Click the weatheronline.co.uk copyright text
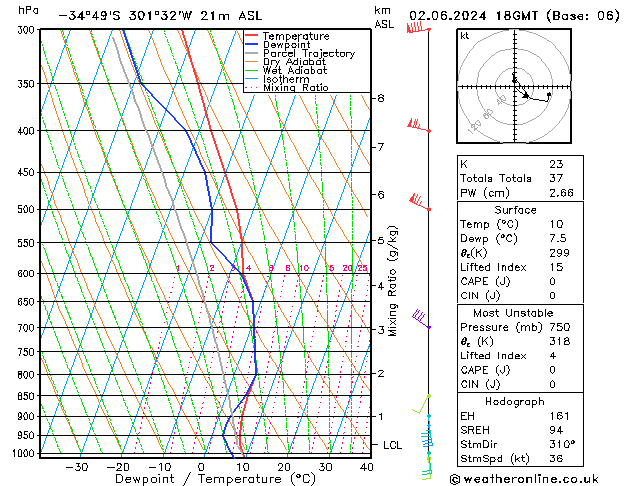The height and width of the screenshot is (486, 629). [x=524, y=479]
